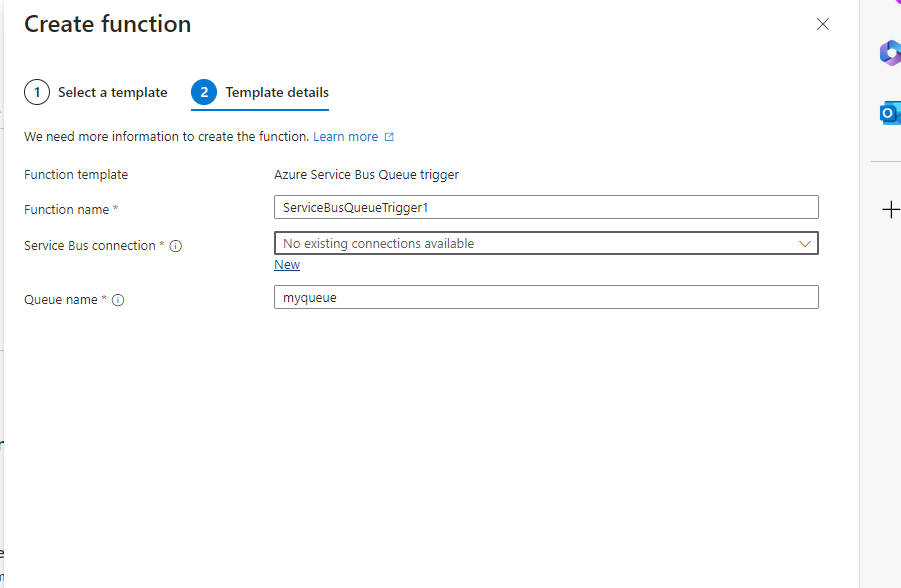Open the Microsoft 365 sidebar icon
The image size is (901, 588).
coord(890,53)
